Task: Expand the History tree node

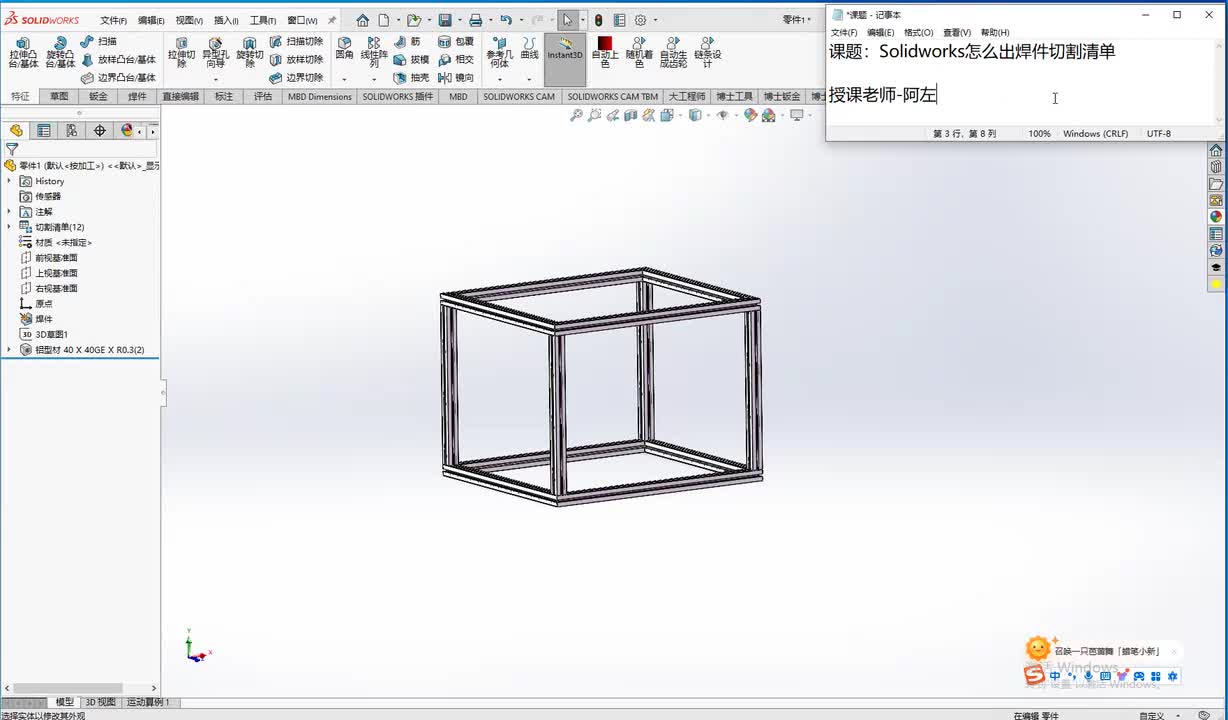Action: (10, 181)
